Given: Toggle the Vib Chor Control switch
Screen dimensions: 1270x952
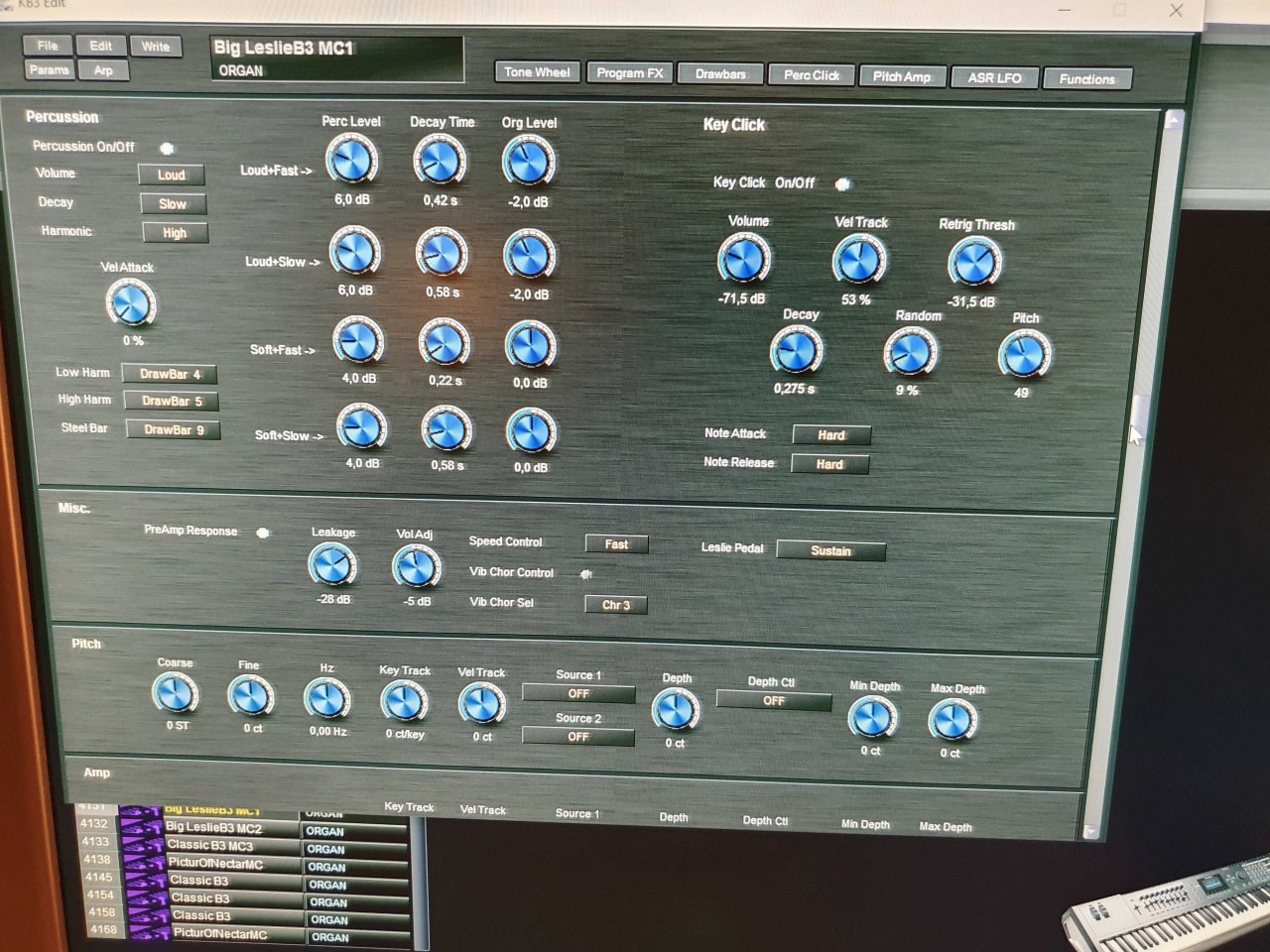Looking at the screenshot, I should point(586,574).
